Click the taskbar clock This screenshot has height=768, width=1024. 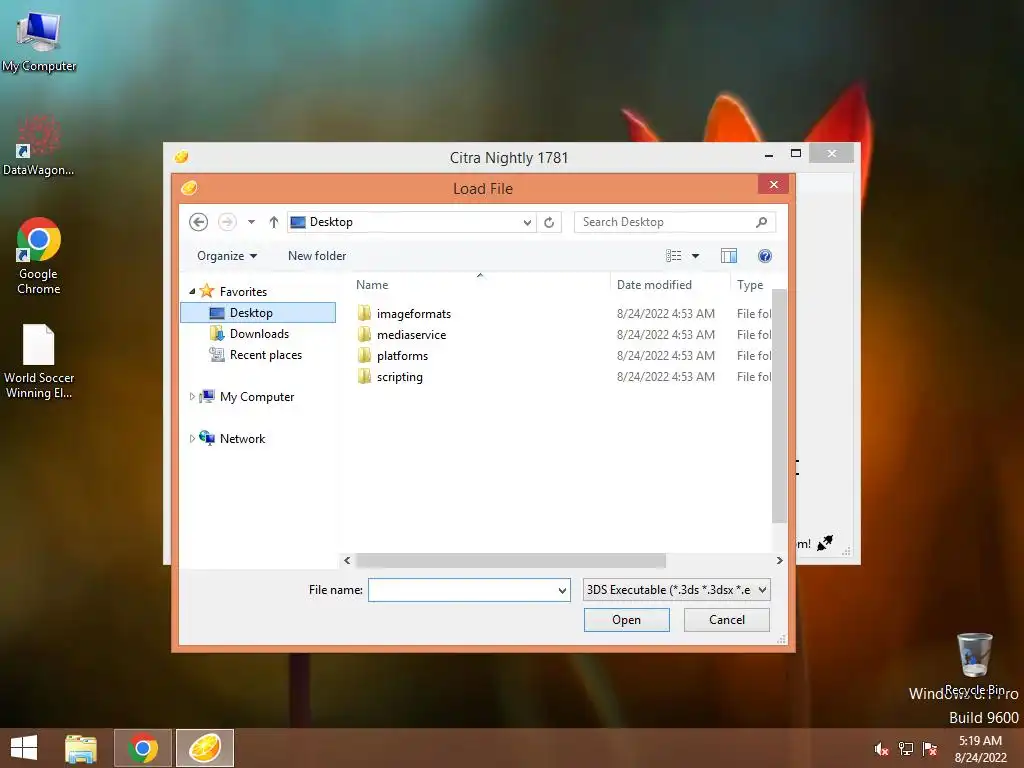(980, 749)
